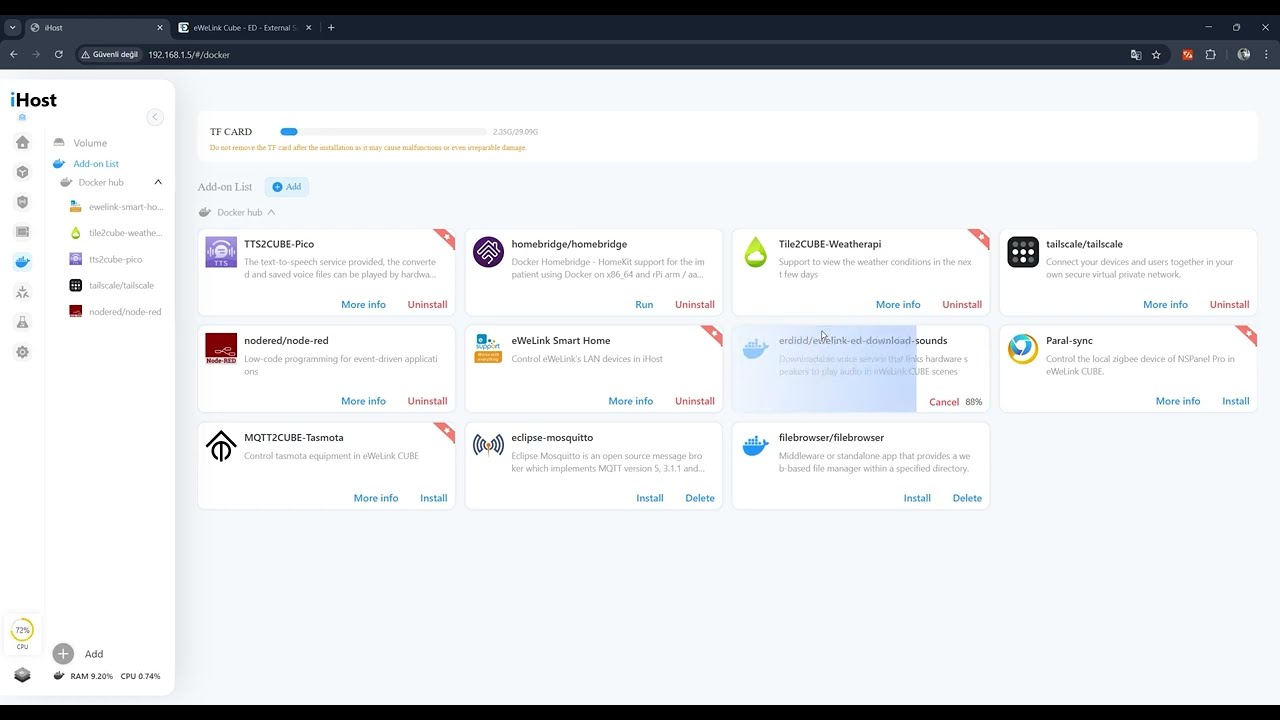Open the gear Settings icon in left rail
The width and height of the screenshot is (1280, 720).
click(x=22, y=352)
